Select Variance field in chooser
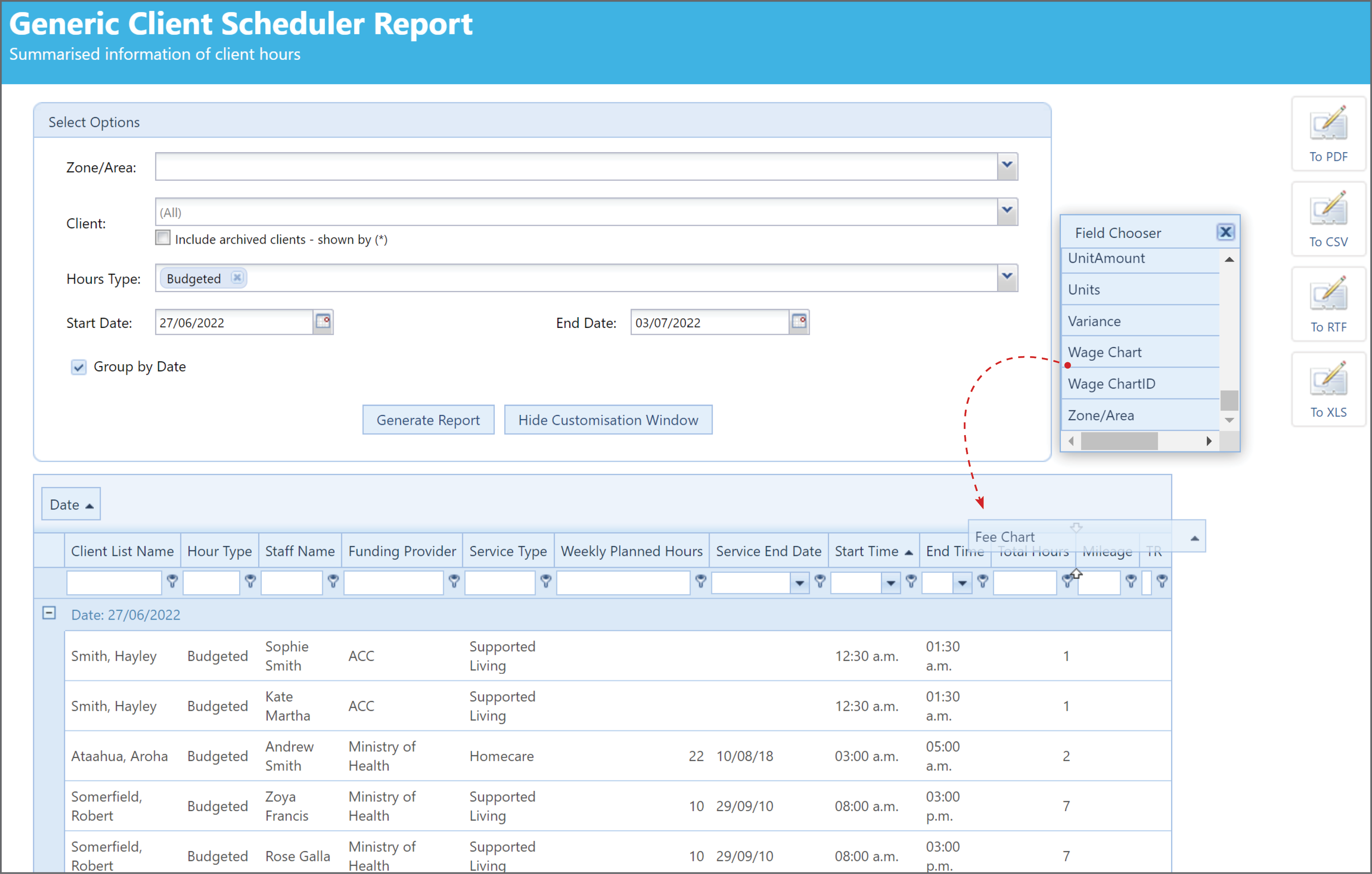The width and height of the screenshot is (1372, 874). tap(1139, 321)
